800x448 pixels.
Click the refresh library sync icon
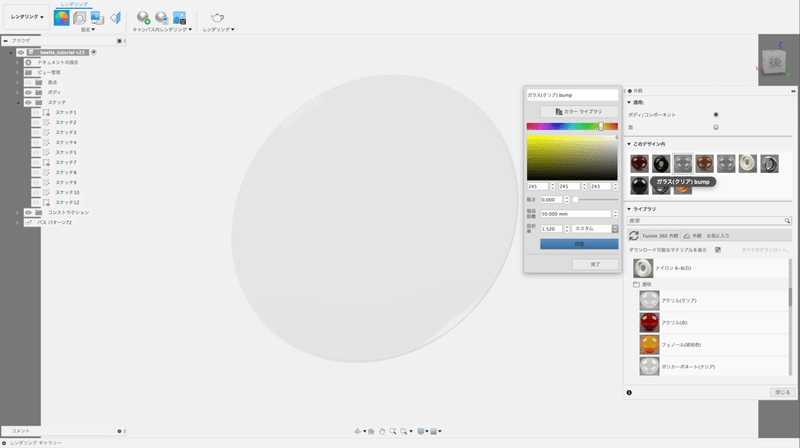click(x=634, y=235)
